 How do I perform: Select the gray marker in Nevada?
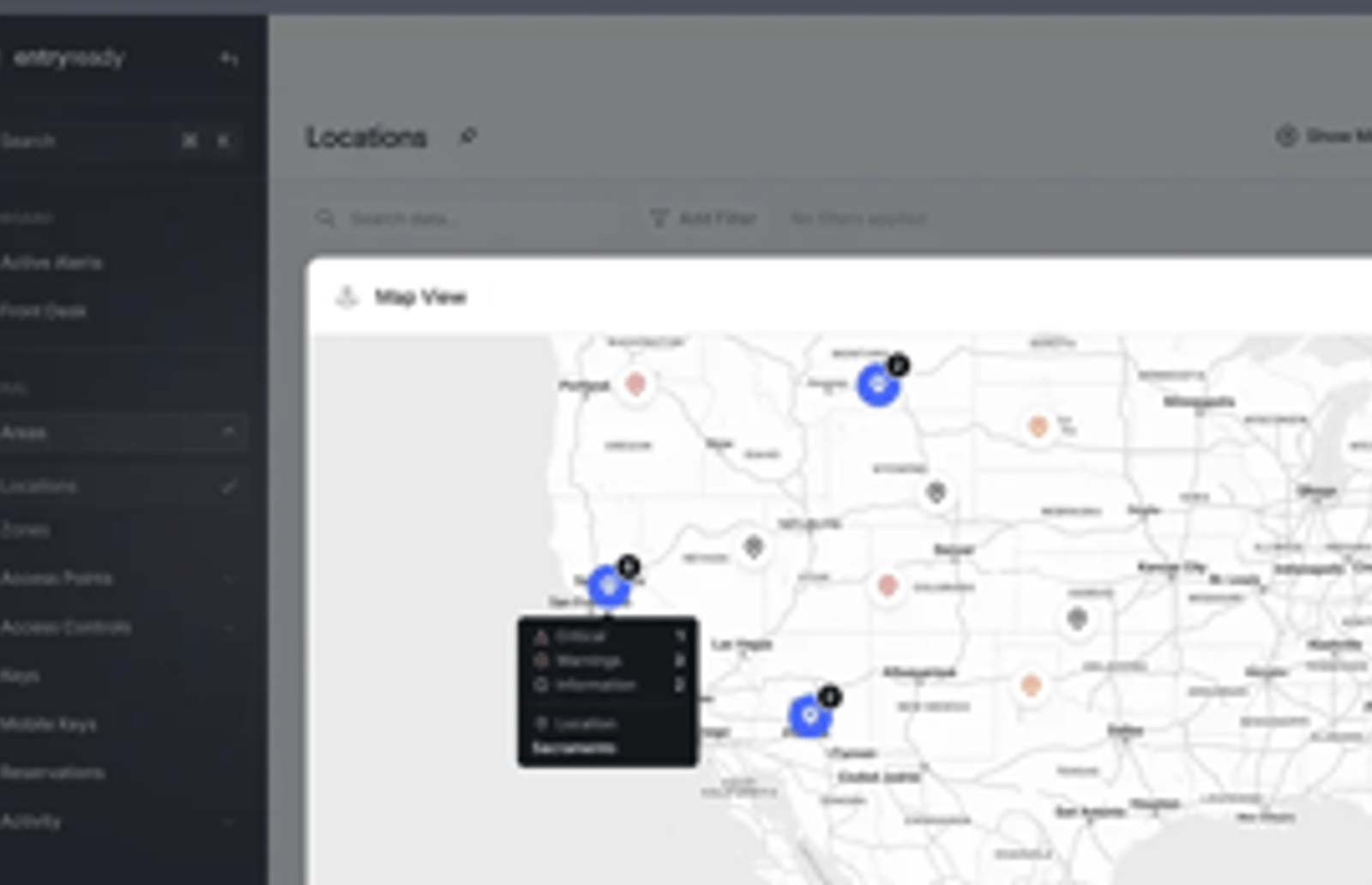pos(753,546)
